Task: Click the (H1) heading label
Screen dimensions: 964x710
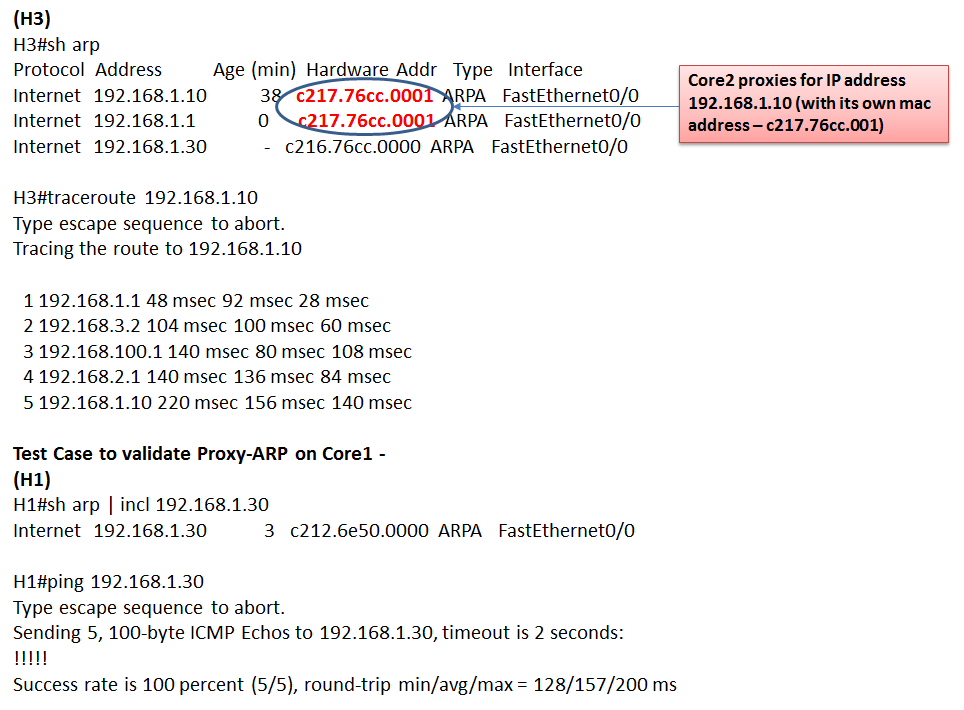Action: pyautogui.click(x=29, y=479)
